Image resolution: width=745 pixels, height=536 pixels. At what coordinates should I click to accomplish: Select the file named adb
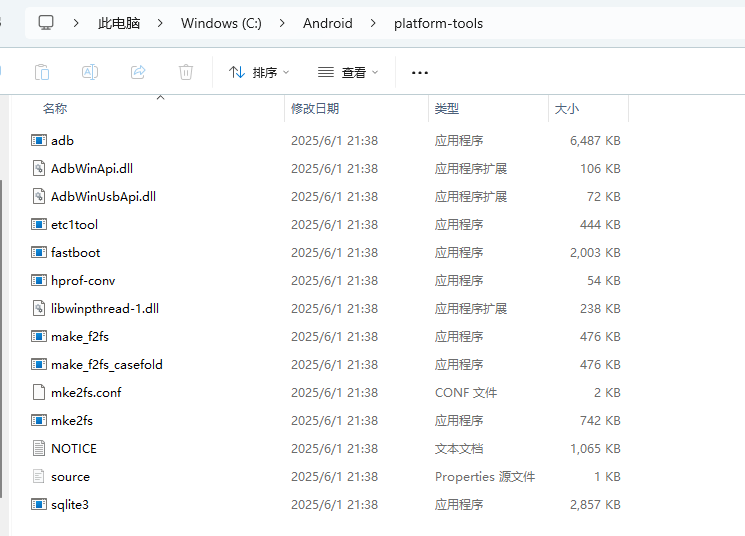63,141
